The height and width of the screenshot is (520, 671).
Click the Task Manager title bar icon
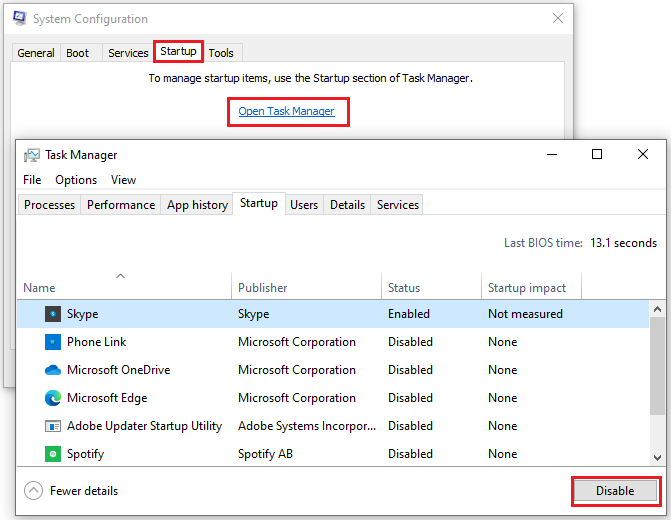32,155
